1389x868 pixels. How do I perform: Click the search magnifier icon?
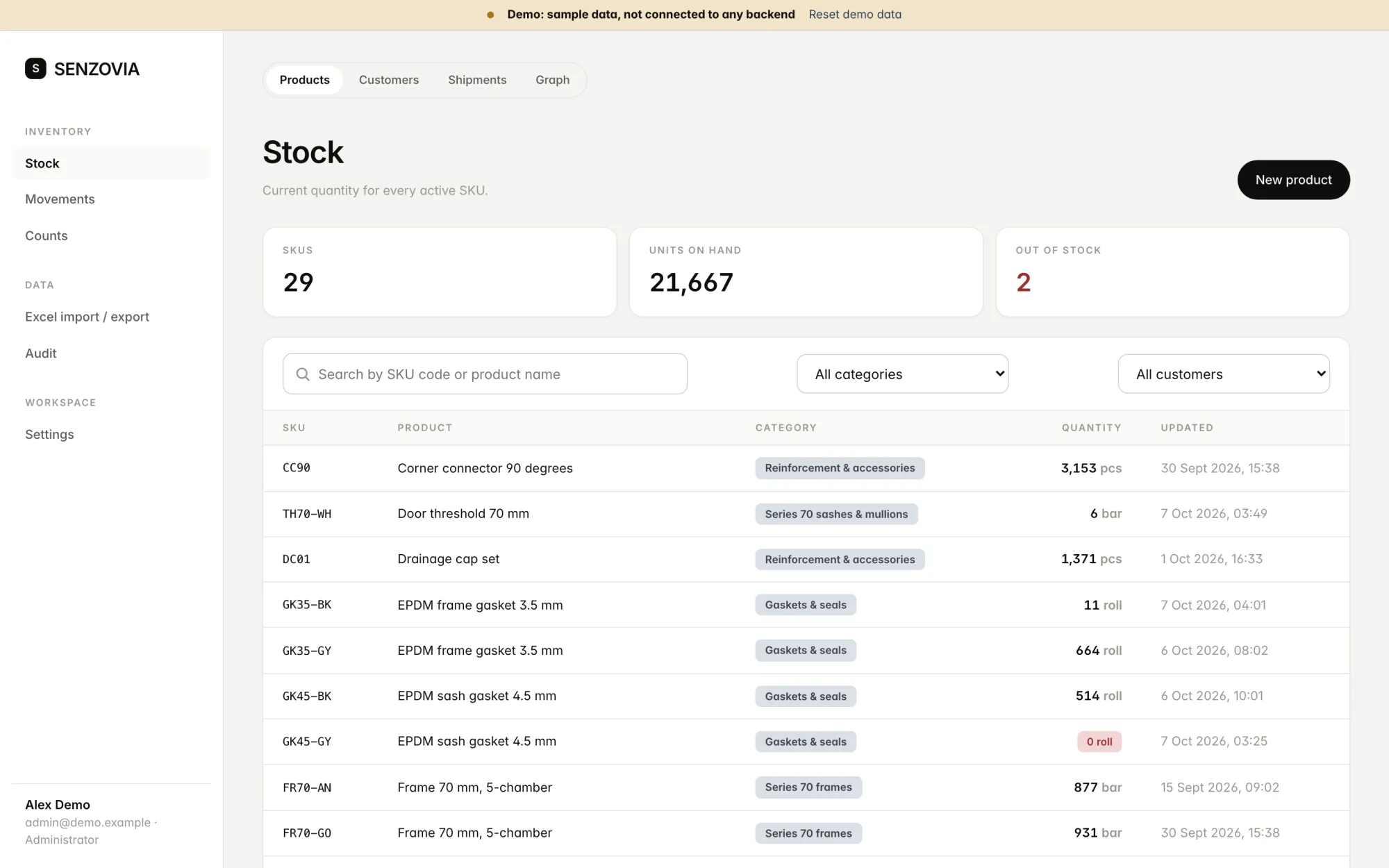[x=303, y=374]
